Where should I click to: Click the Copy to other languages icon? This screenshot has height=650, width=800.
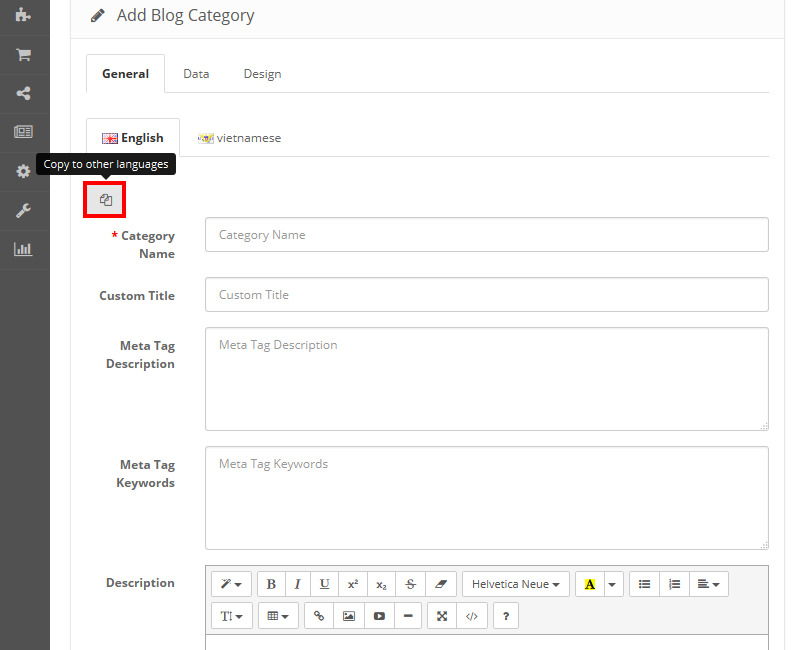pos(105,200)
